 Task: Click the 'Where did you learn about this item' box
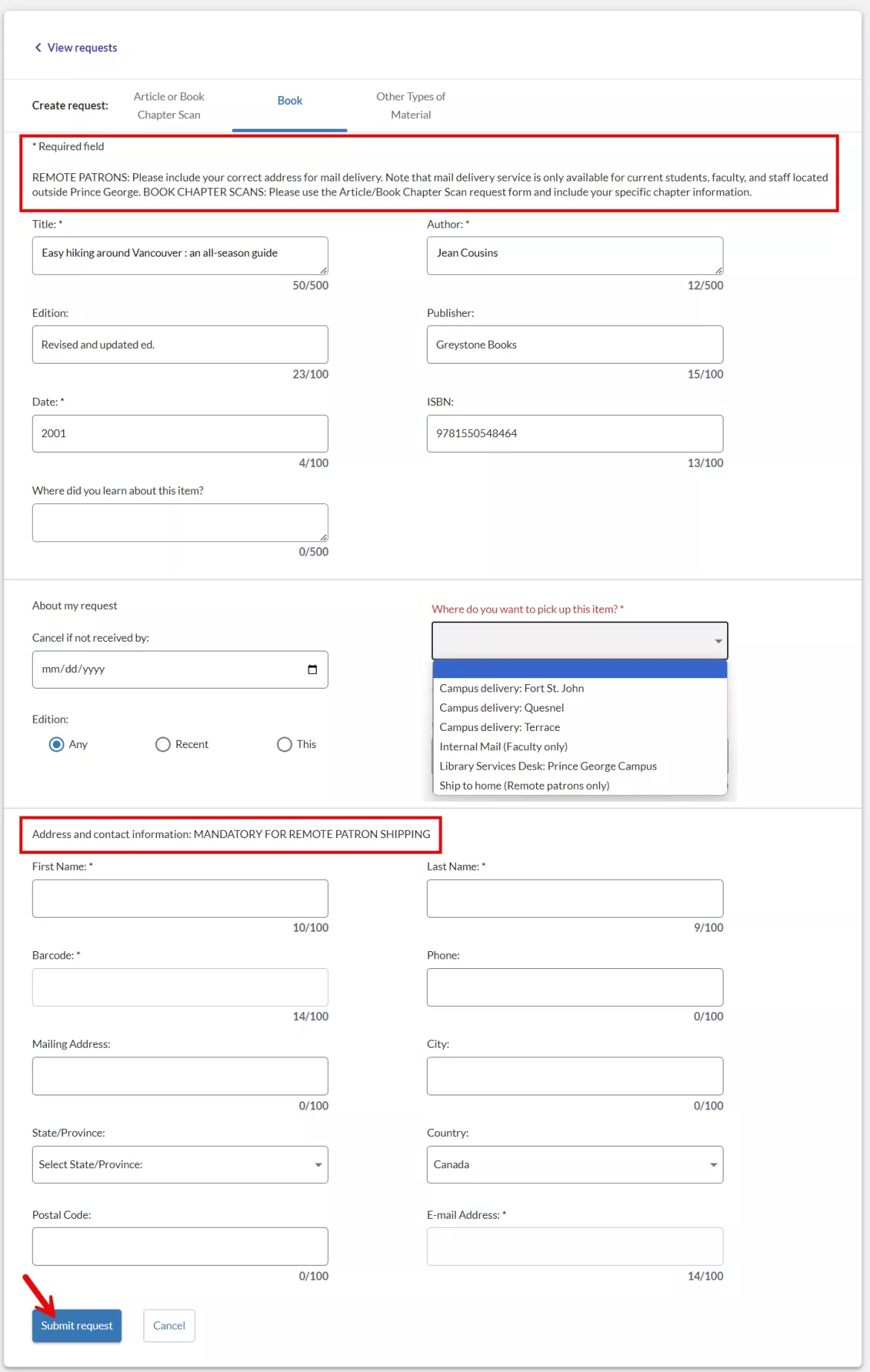[180, 523]
